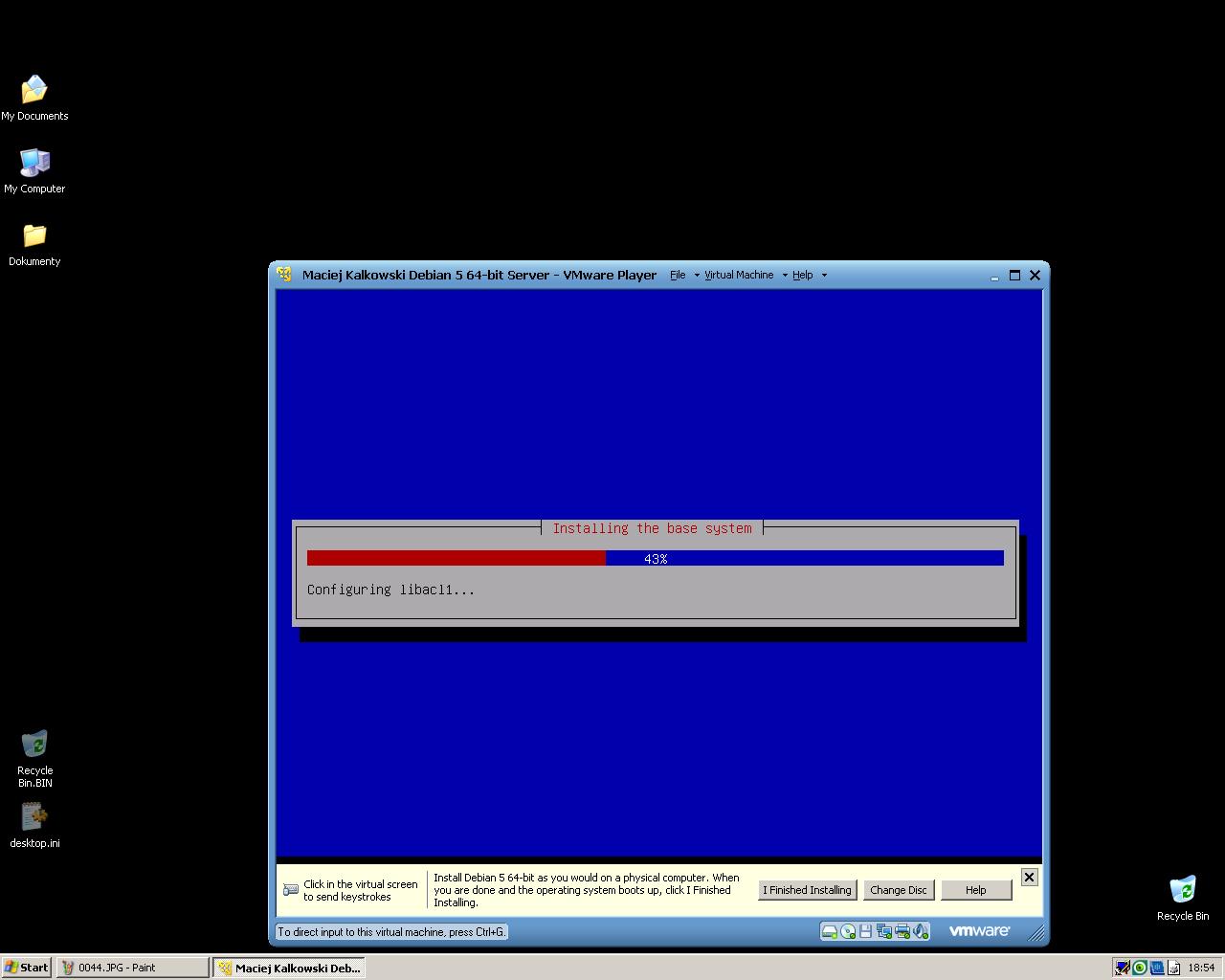Open the Virtual Machine menu

coord(739,275)
